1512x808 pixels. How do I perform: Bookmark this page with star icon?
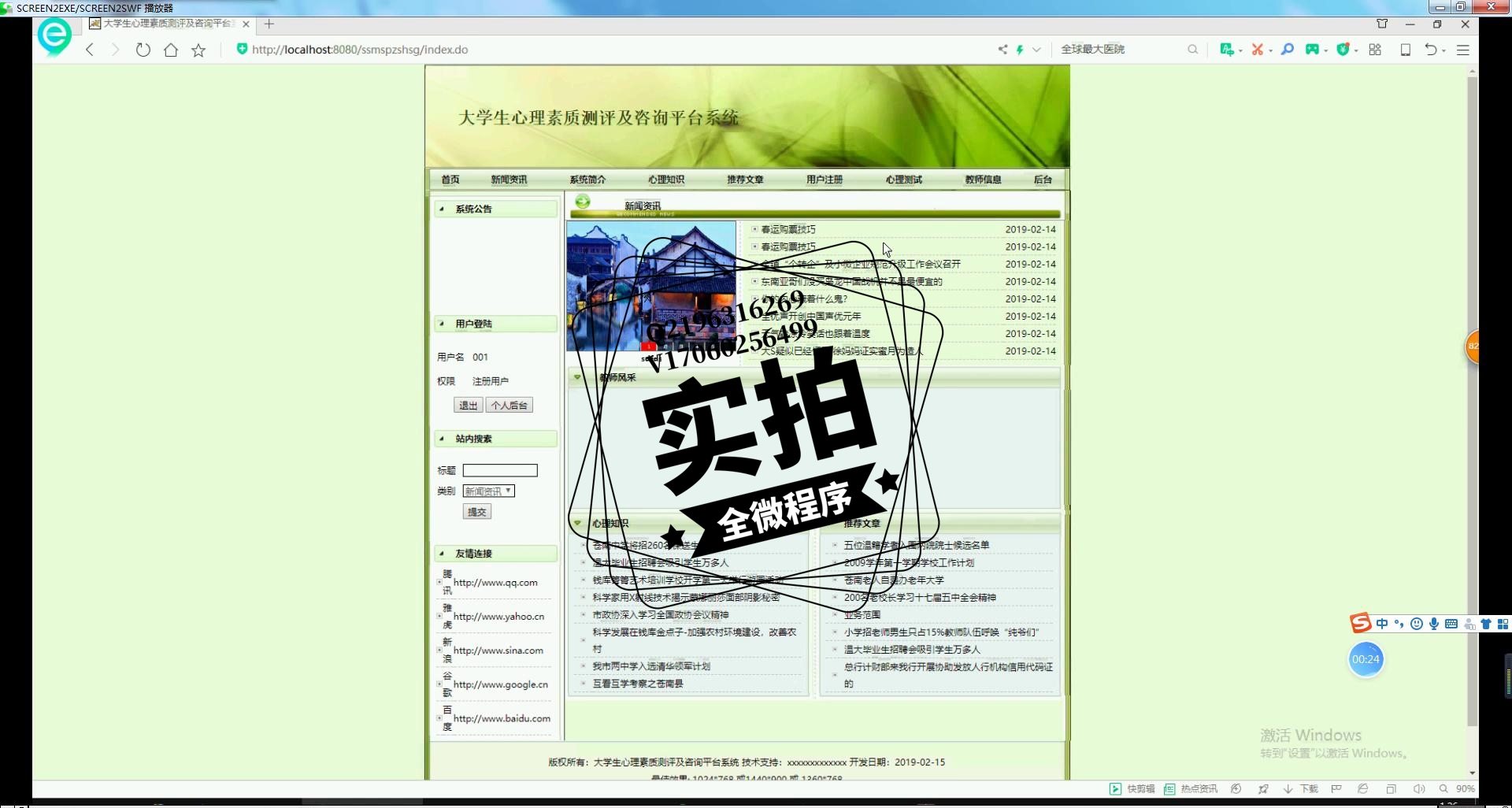click(198, 50)
